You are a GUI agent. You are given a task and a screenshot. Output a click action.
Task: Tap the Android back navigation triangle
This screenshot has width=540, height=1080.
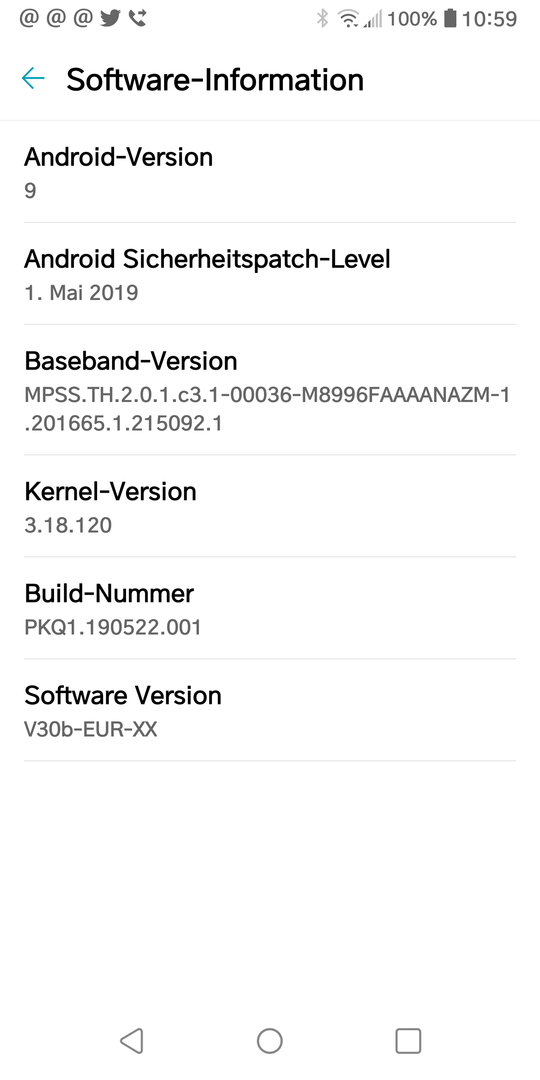(x=132, y=1041)
